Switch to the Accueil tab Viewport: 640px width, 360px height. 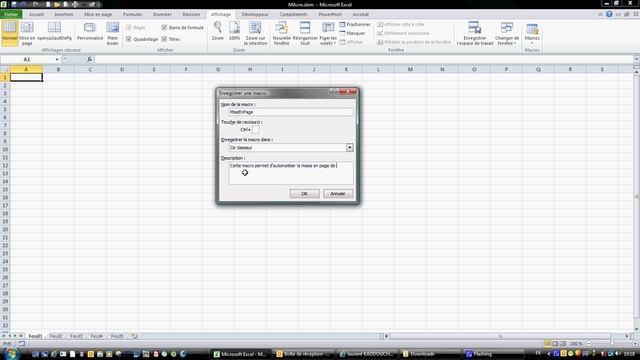click(x=36, y=14)
